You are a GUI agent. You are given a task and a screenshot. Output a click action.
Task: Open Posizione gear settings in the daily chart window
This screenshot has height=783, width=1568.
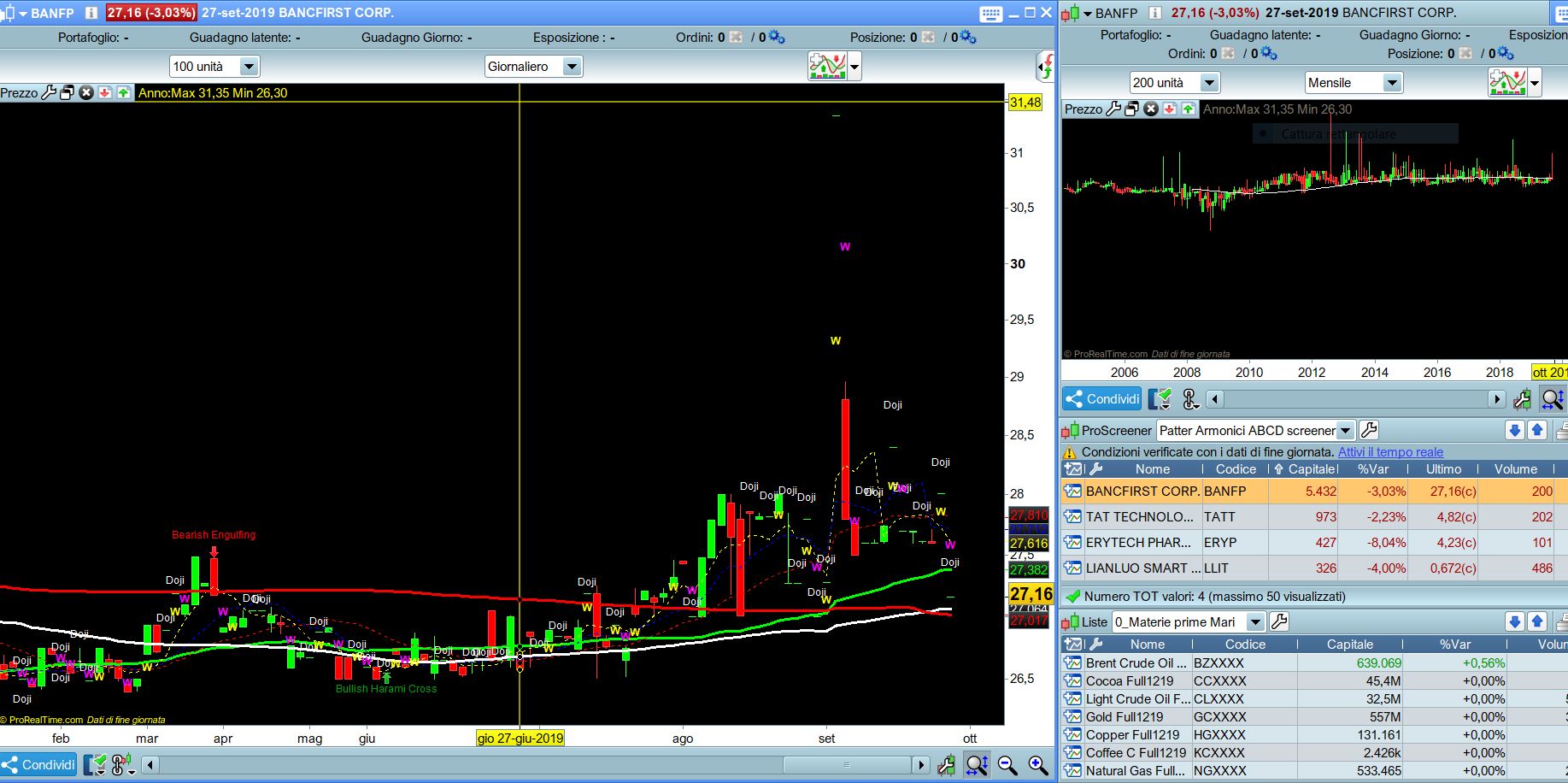(x=968, y=37)
